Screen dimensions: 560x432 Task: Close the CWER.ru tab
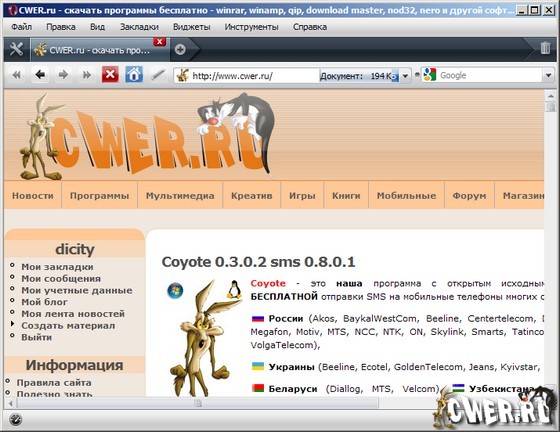point(160,41)
